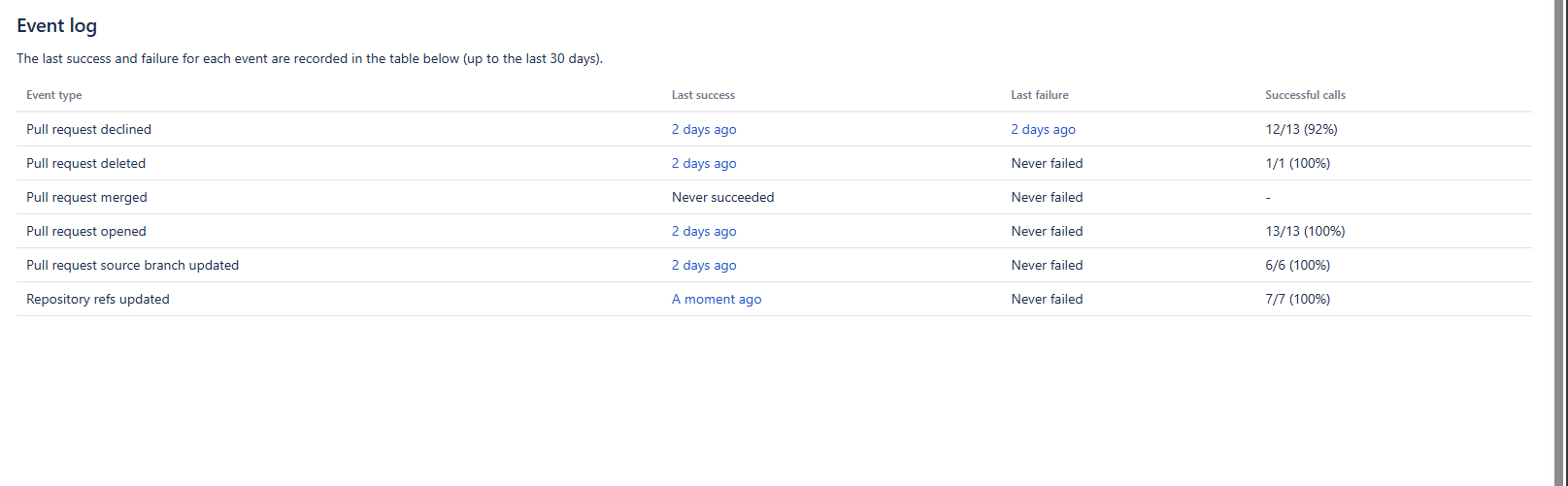
Task: Open last success link for Pull request deleted
Action: (x=703, y=163)
